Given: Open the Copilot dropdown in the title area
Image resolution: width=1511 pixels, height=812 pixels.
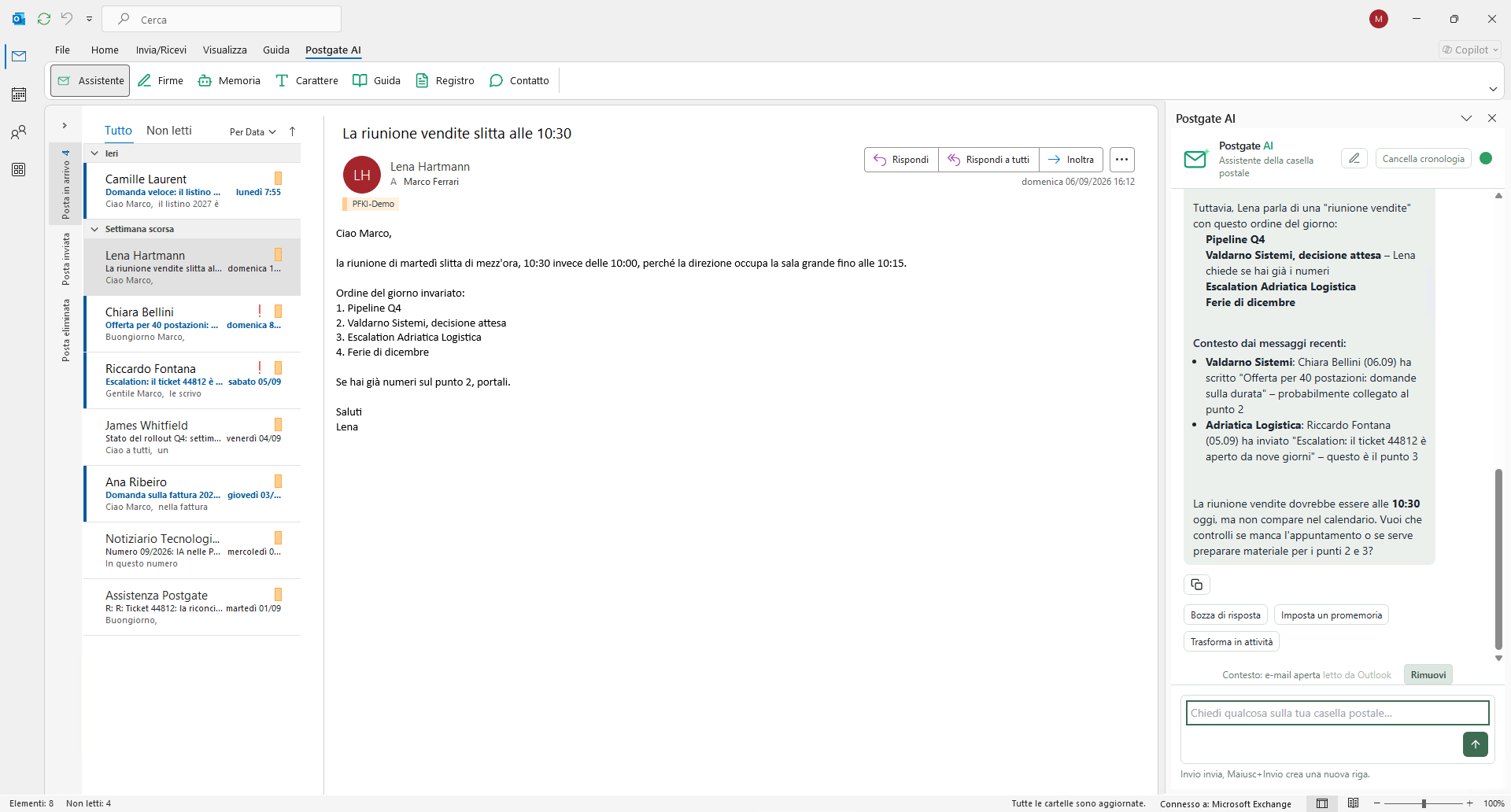Looking at the screenshot, I should 1471,50.
